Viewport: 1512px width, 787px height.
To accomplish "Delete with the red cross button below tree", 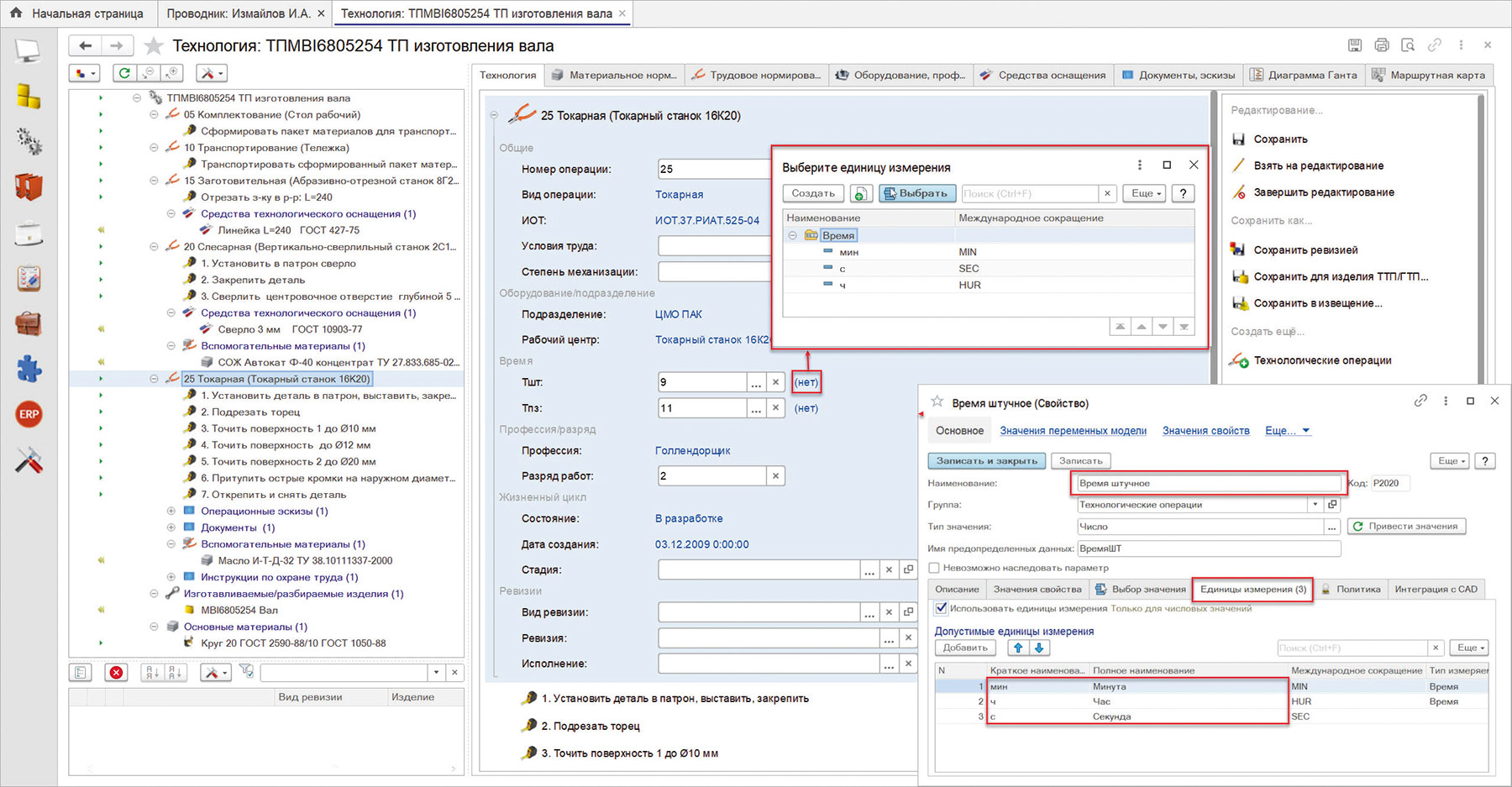I will [x=116, y=672].
